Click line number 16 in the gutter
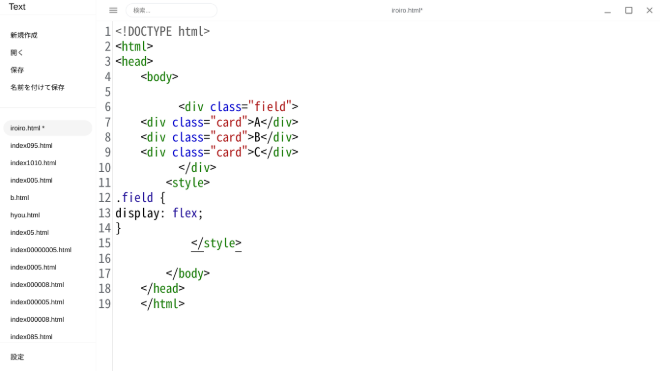The width and height of the screenshot is (660, 371). [105, 259]
